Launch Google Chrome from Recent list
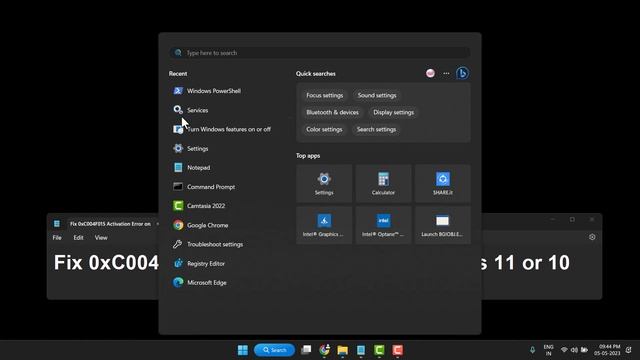Screen dimensions: 640x360 pyautogui.click(x=200, y=225)
